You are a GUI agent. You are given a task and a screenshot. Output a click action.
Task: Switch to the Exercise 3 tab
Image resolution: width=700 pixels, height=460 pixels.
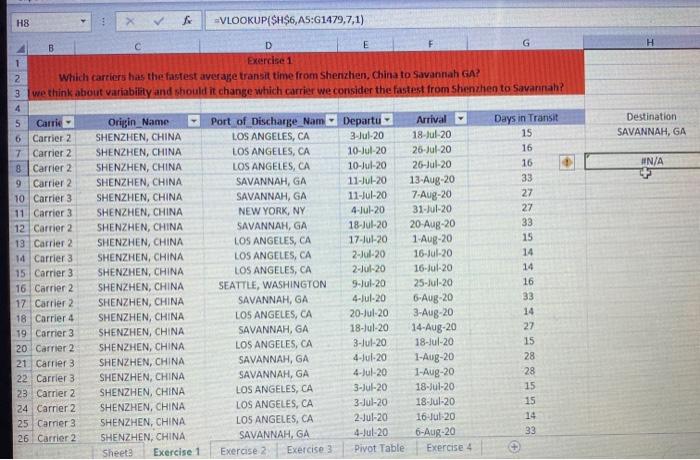[309, 449]
